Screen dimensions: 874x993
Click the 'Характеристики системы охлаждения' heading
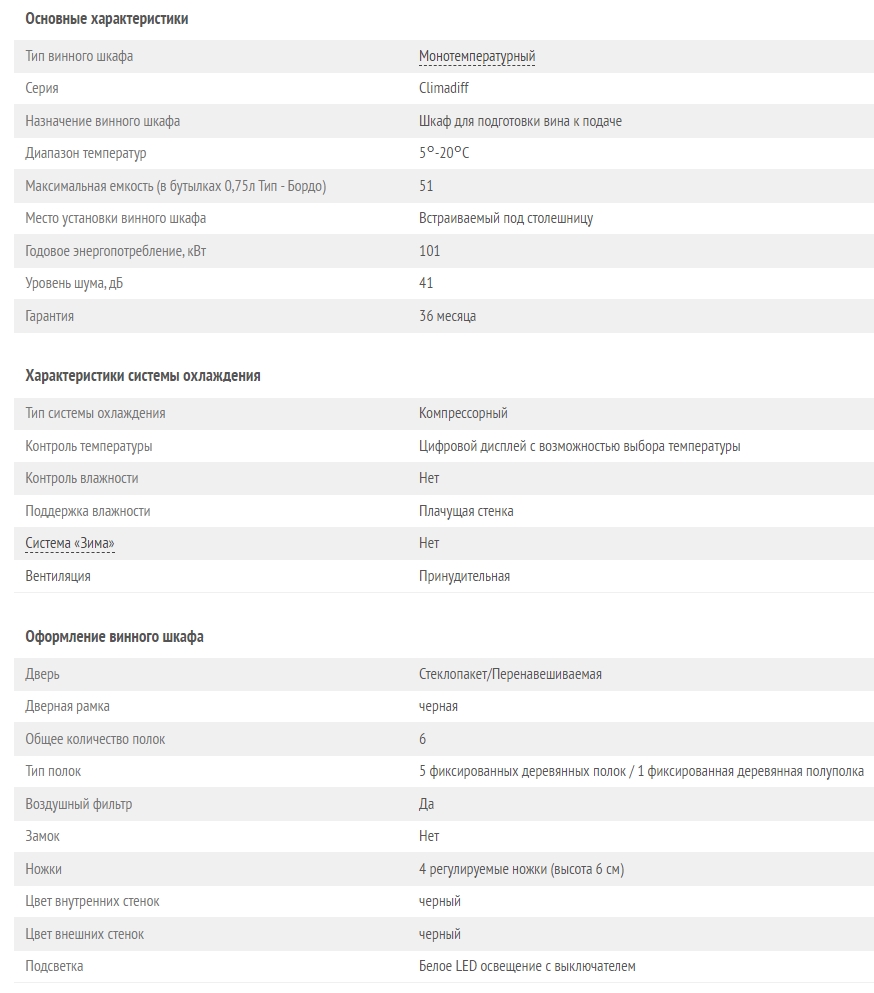[x=143, y=376]
